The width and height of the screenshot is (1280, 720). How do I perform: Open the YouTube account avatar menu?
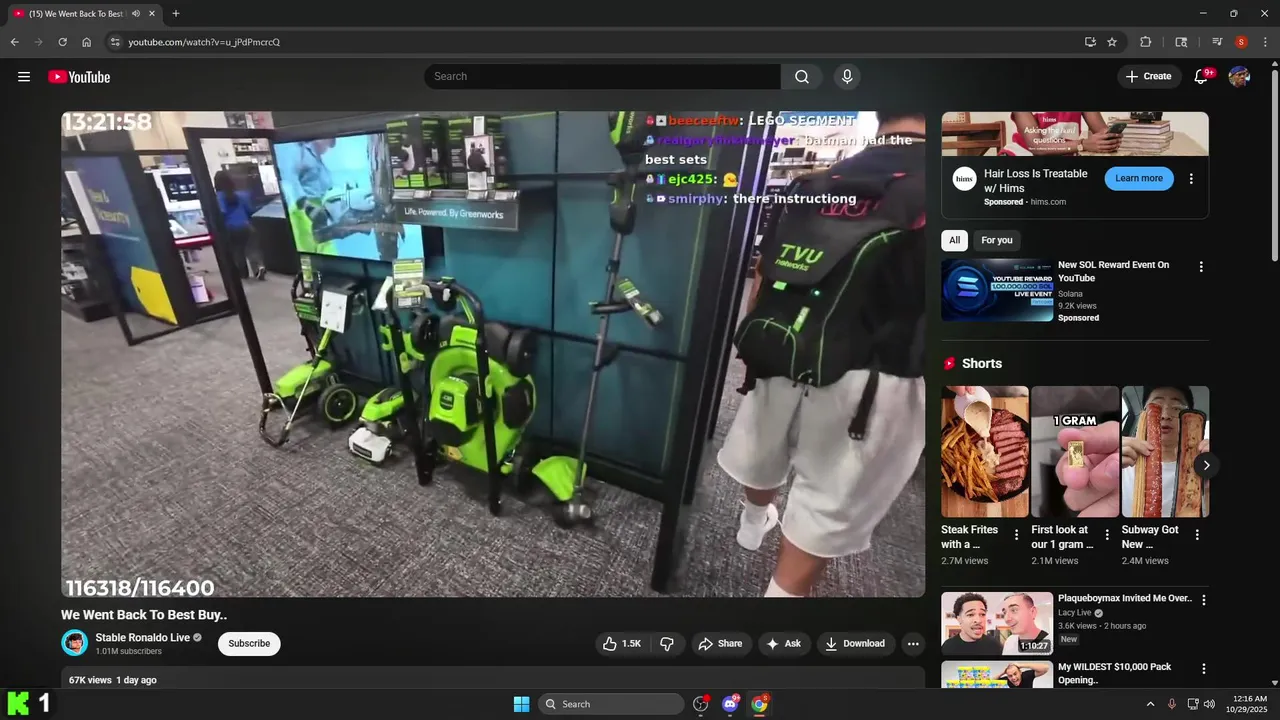[1239, 77]
